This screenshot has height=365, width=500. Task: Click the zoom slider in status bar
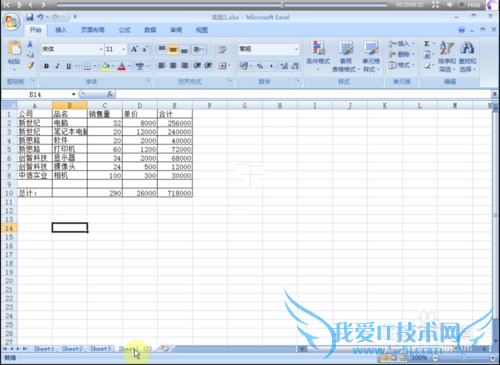coord(464,358)
